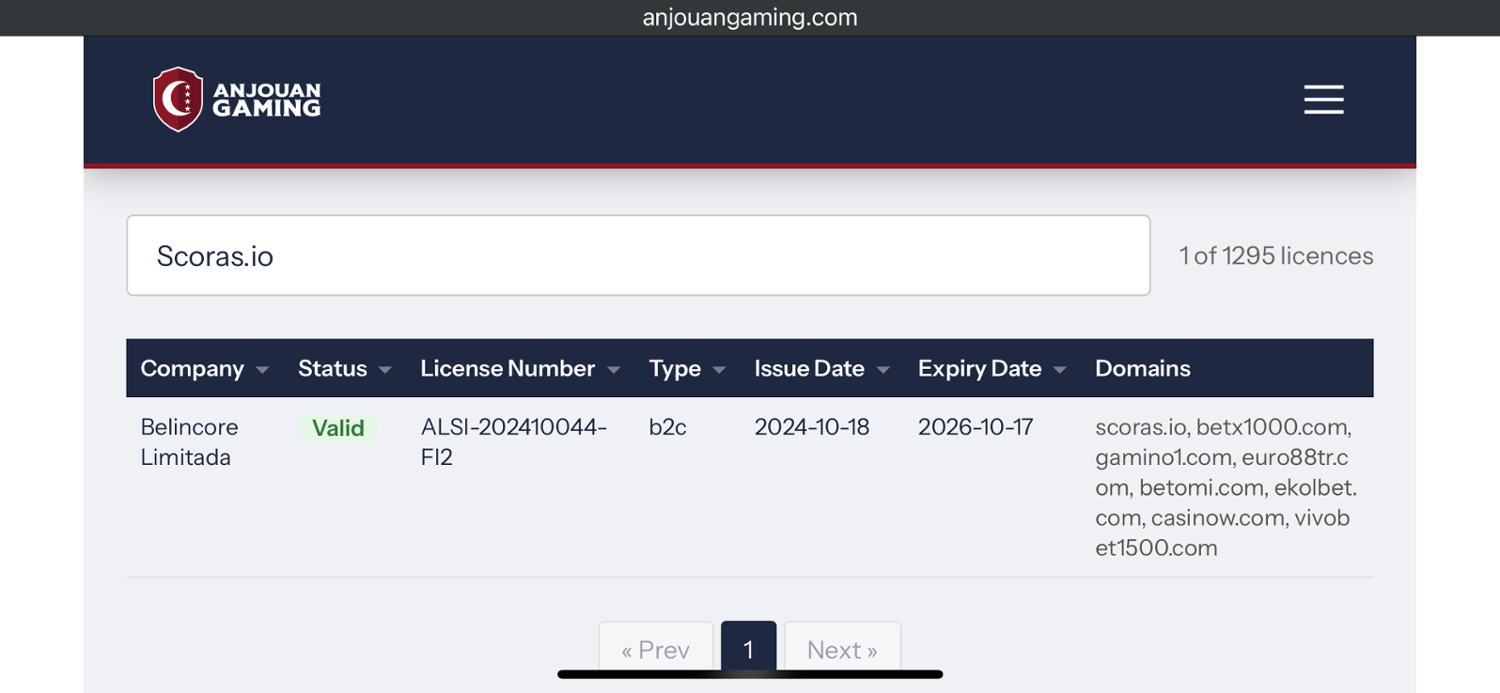Screen dimensions: 1500x693
Task: Click the licence search input field
Action: pyautogui.click(x=638, y=255)
